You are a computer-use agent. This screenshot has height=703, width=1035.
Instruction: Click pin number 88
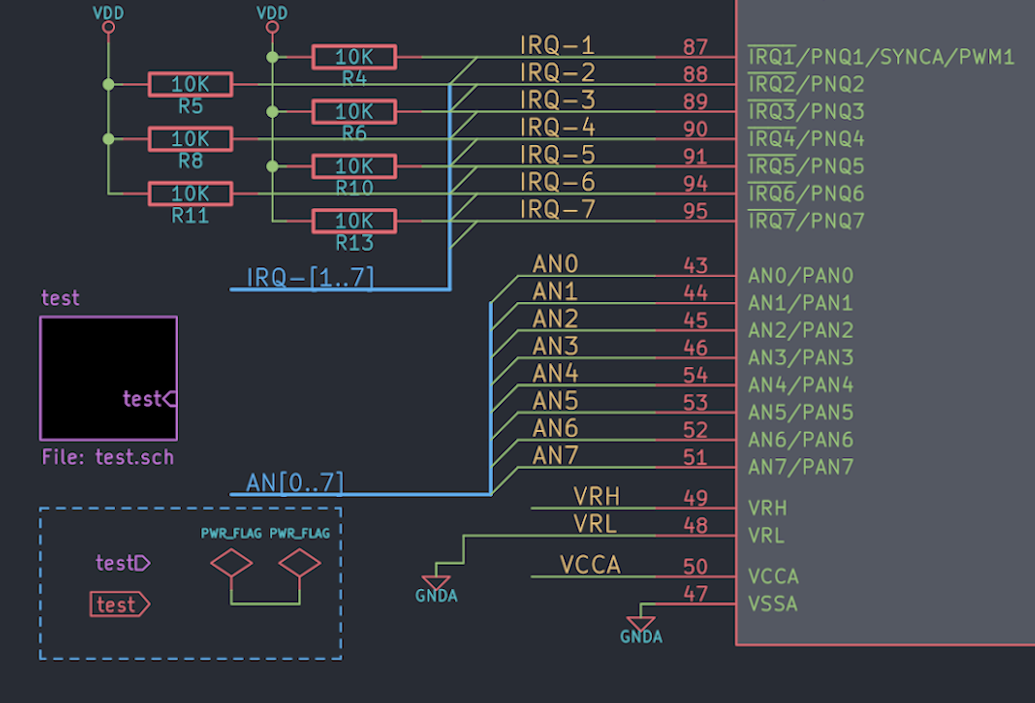695,75
